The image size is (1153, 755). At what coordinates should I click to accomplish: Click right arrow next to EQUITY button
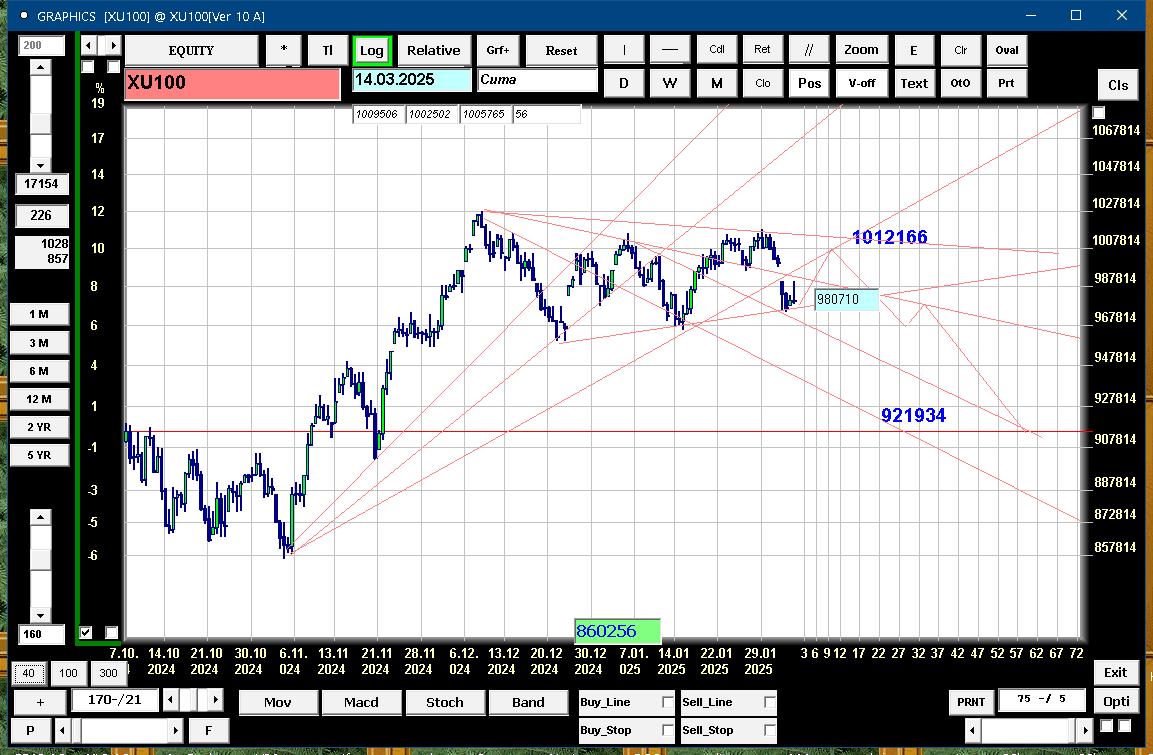coord(113,46)
